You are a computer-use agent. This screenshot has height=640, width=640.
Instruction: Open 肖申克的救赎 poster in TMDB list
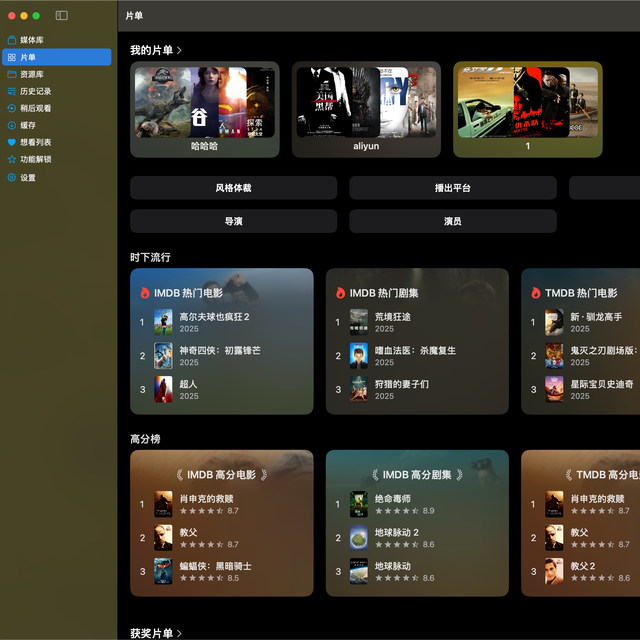tap(554, 504)
